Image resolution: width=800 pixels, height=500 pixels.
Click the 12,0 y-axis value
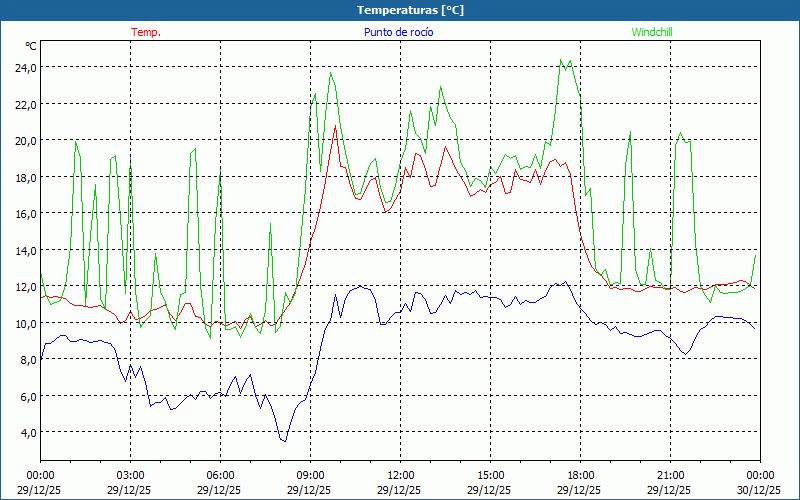point(25,286)
